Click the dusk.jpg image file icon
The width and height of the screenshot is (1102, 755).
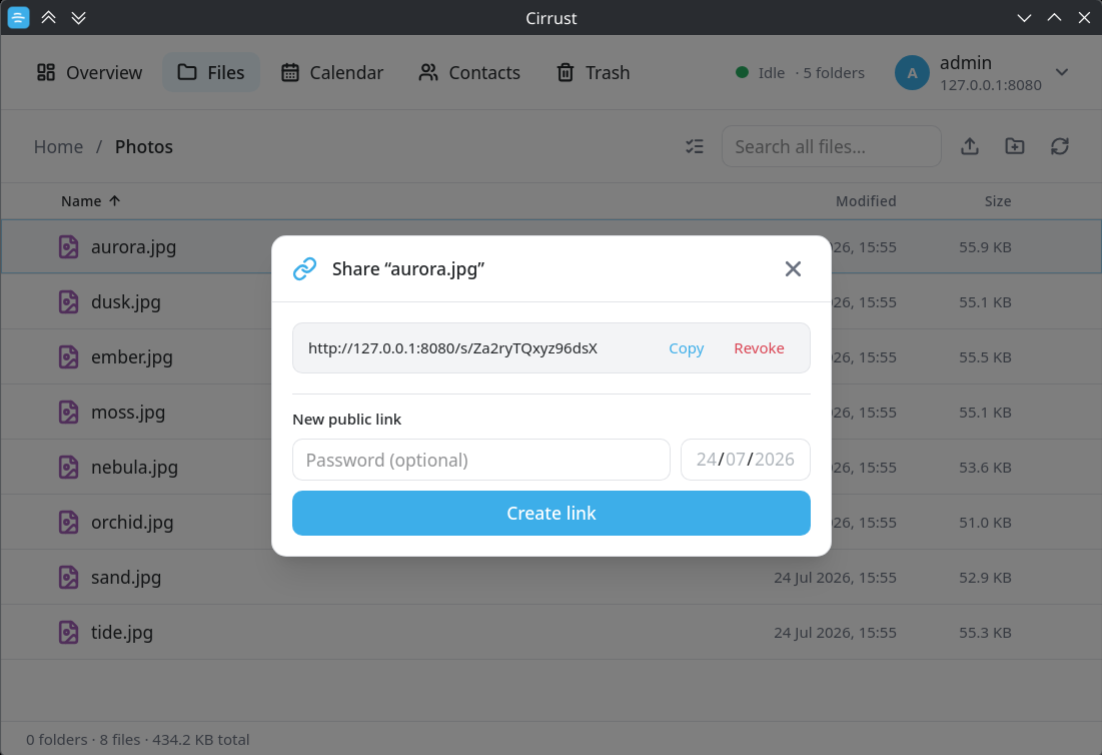68,302
